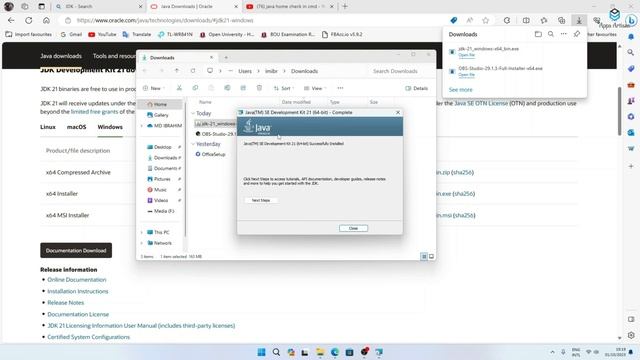Click Users in Explorer breadcrumb path
This screenshot has height=360, width=640.
coord(245,71)
